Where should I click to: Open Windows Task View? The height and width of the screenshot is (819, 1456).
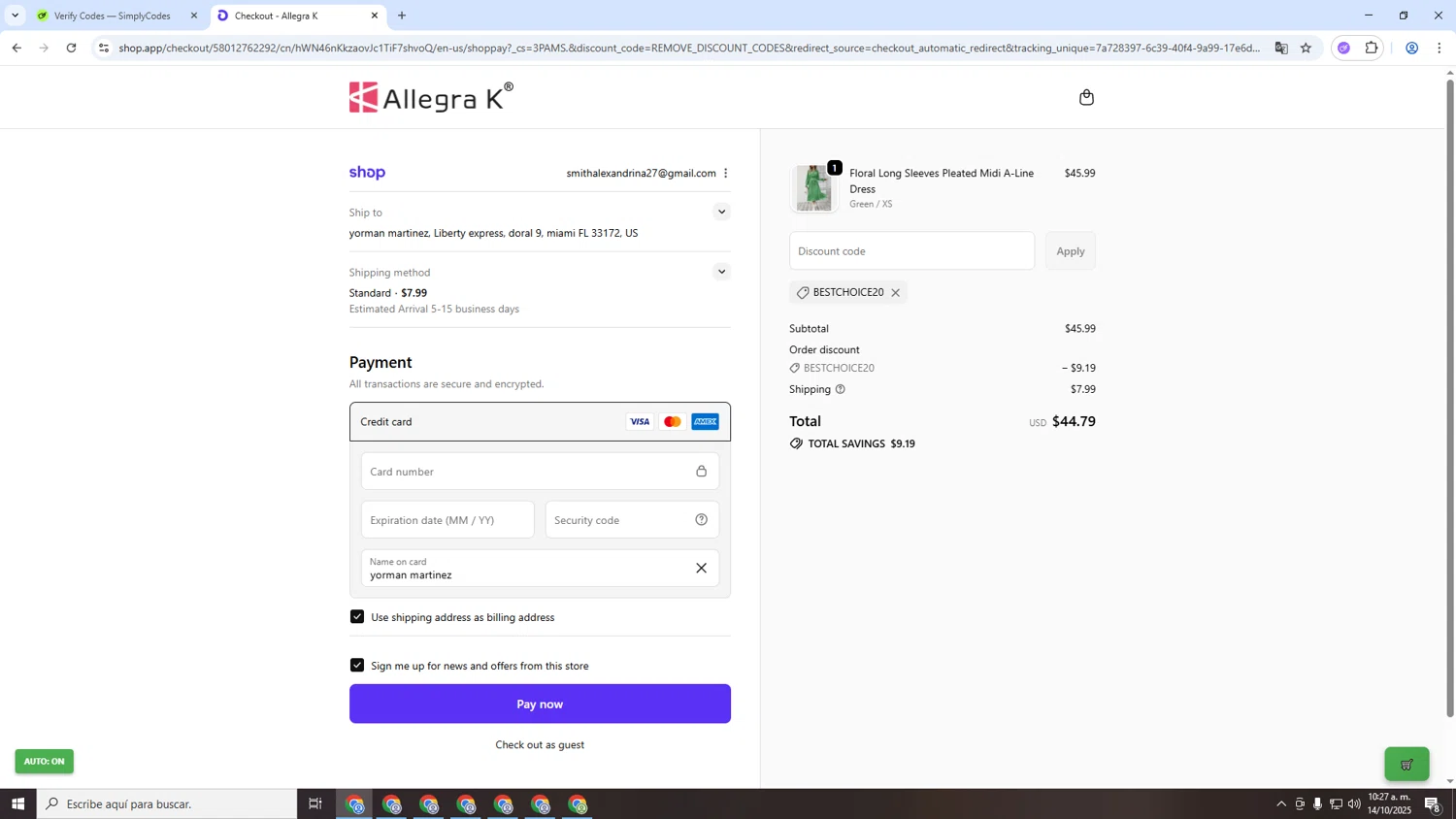click(315, 804)
